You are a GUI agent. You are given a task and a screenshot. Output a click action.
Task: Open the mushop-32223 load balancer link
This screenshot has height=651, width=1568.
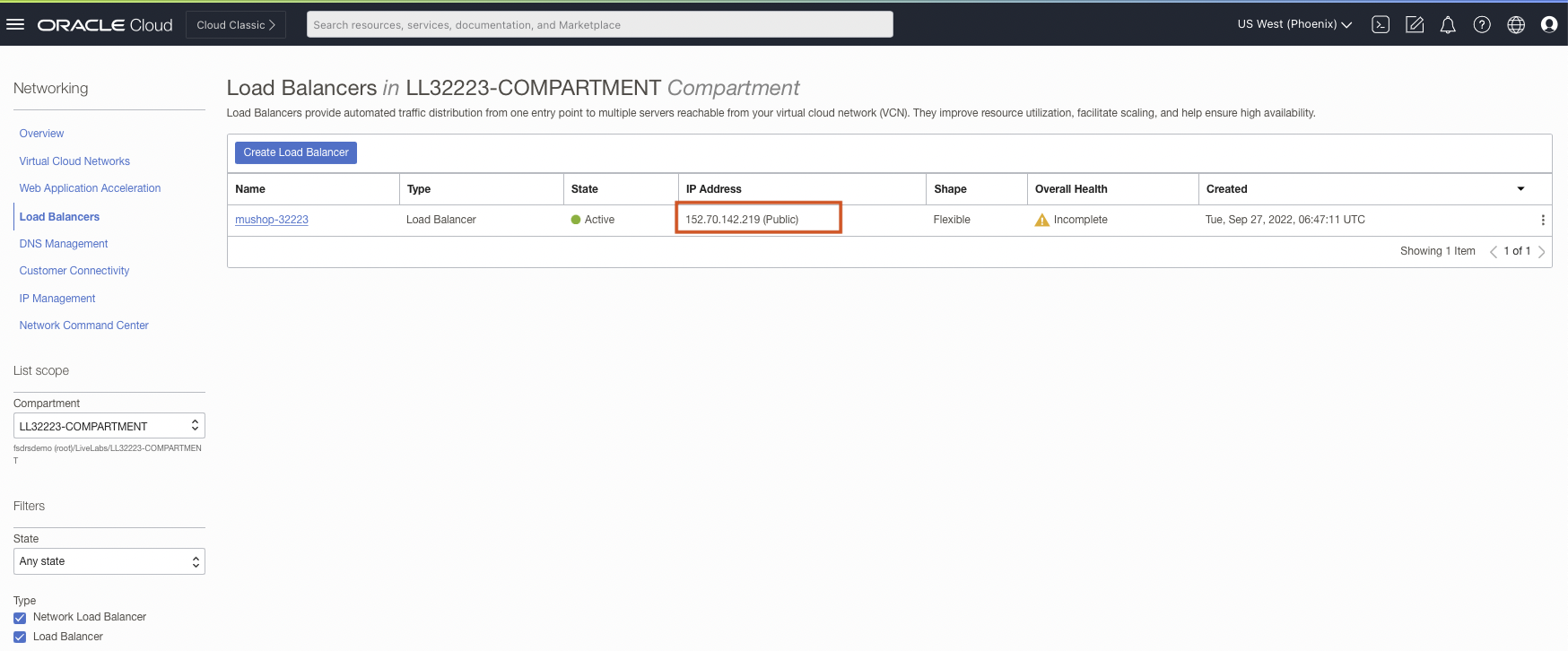[x=272, y=220]
